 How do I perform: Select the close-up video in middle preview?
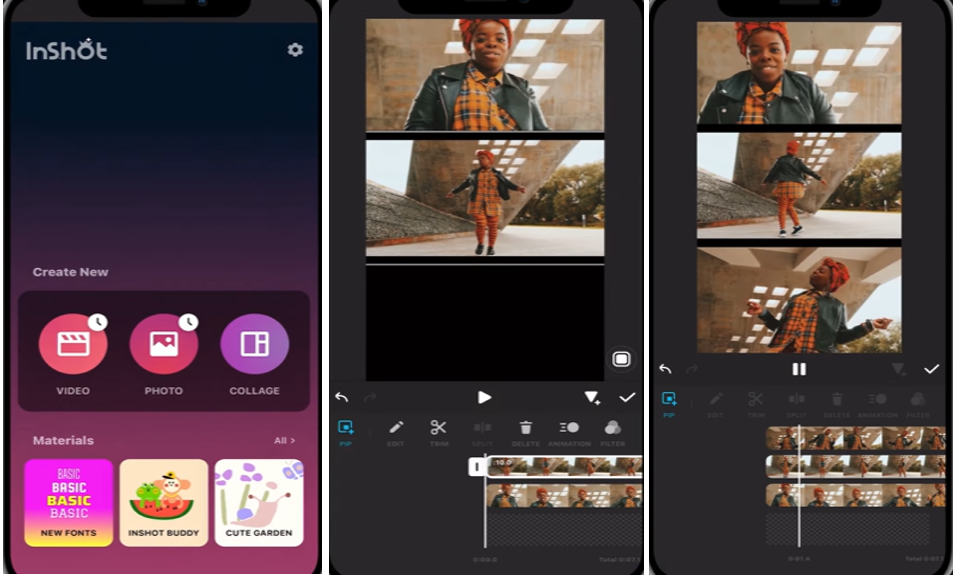pos(484,75)
